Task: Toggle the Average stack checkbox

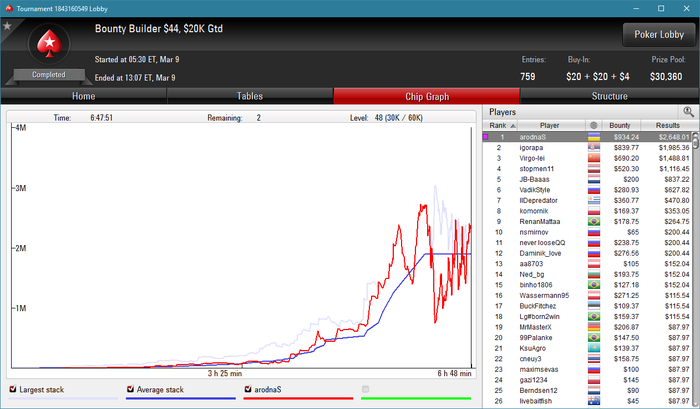Action: (x=130, y=389)
